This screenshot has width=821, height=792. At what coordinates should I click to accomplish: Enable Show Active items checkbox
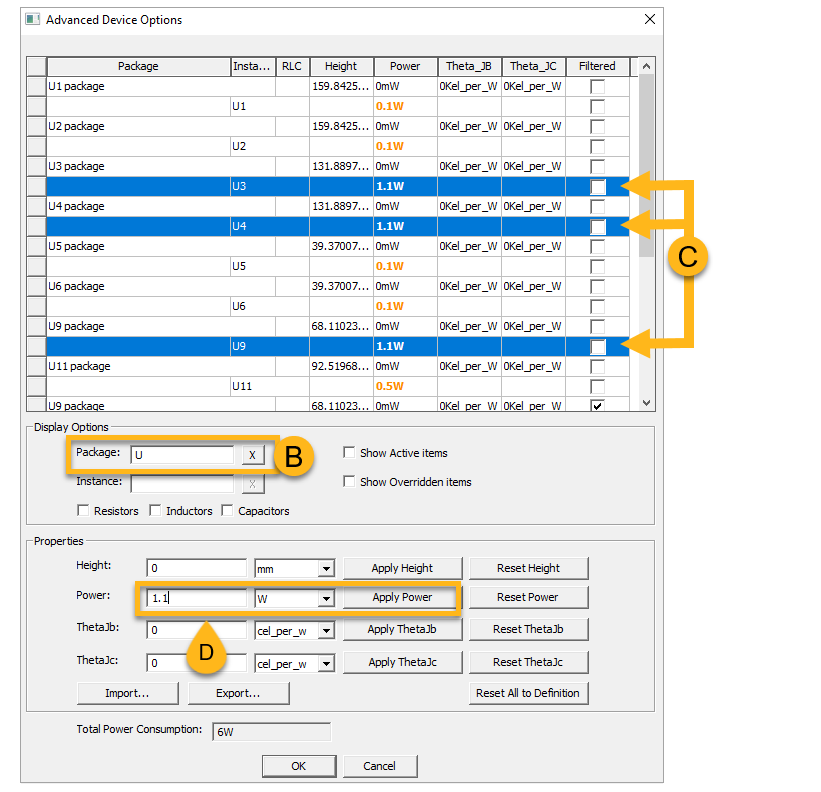[x=349, y=453]
